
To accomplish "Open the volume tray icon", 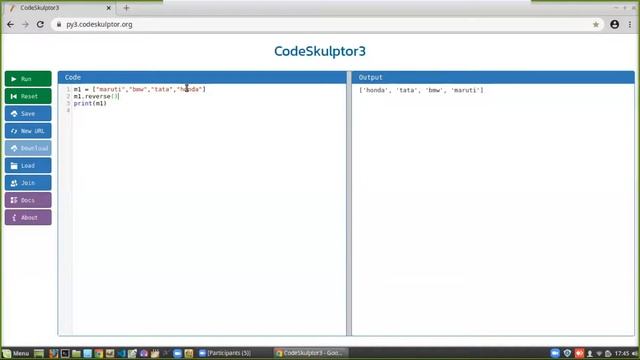I will (635, 353).
